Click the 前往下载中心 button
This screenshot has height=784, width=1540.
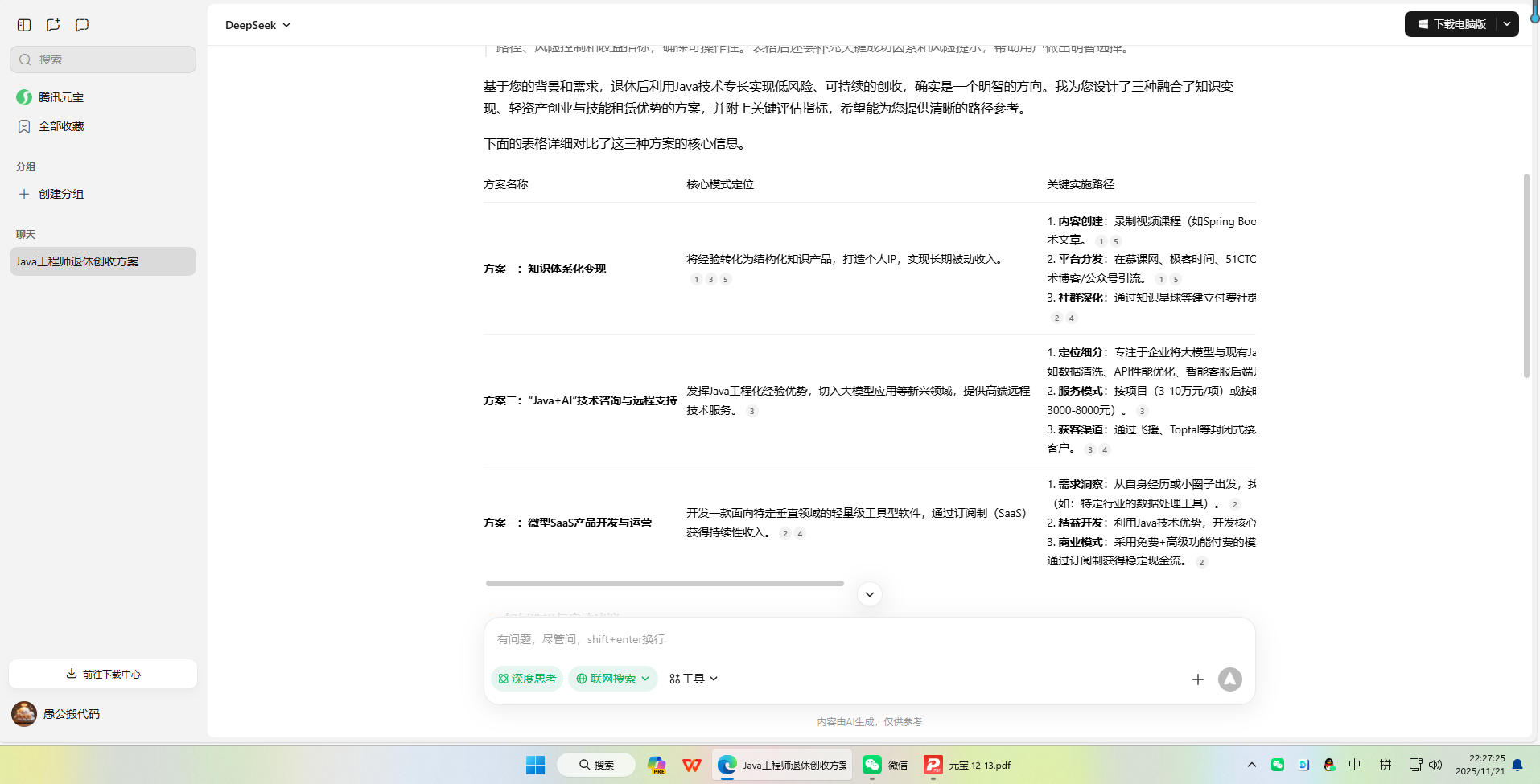point(102,674)
